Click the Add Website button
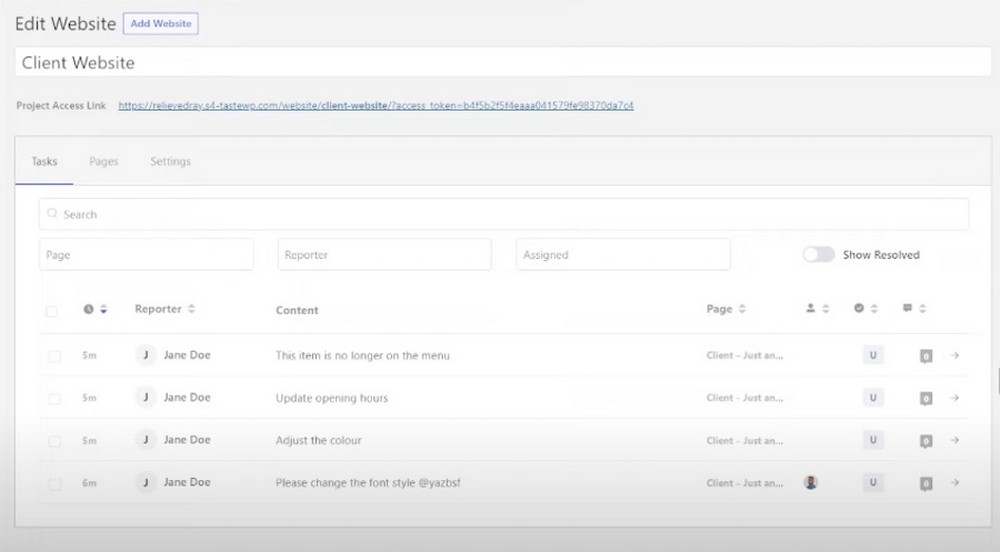 [161, 24]
